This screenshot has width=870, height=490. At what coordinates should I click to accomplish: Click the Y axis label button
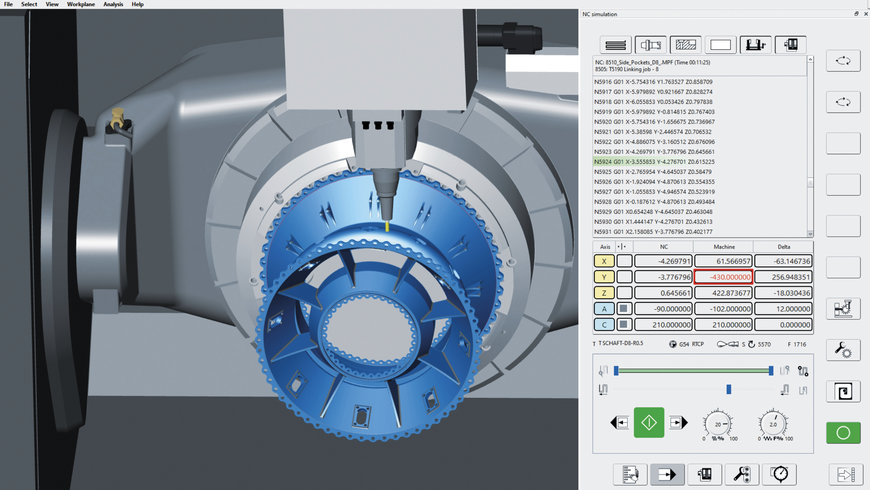[x=604, y=277]
